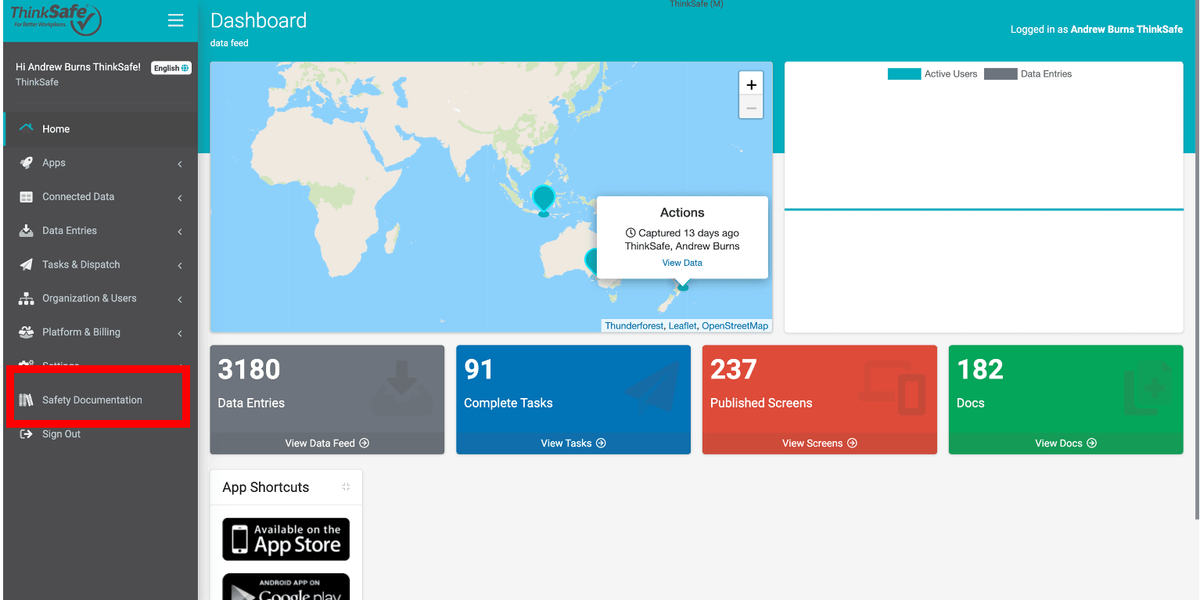Choose Sign Out from the sidebar
Viewport: 1200px width, 600px height.
pos(60,434)
